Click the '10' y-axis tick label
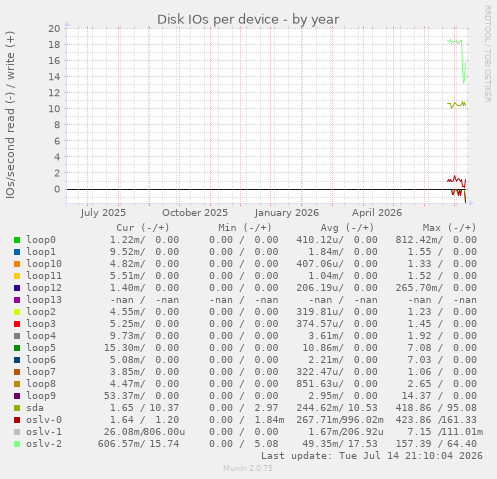The width and height of the screenshot is (497, 479). click(x=54, y=109)
